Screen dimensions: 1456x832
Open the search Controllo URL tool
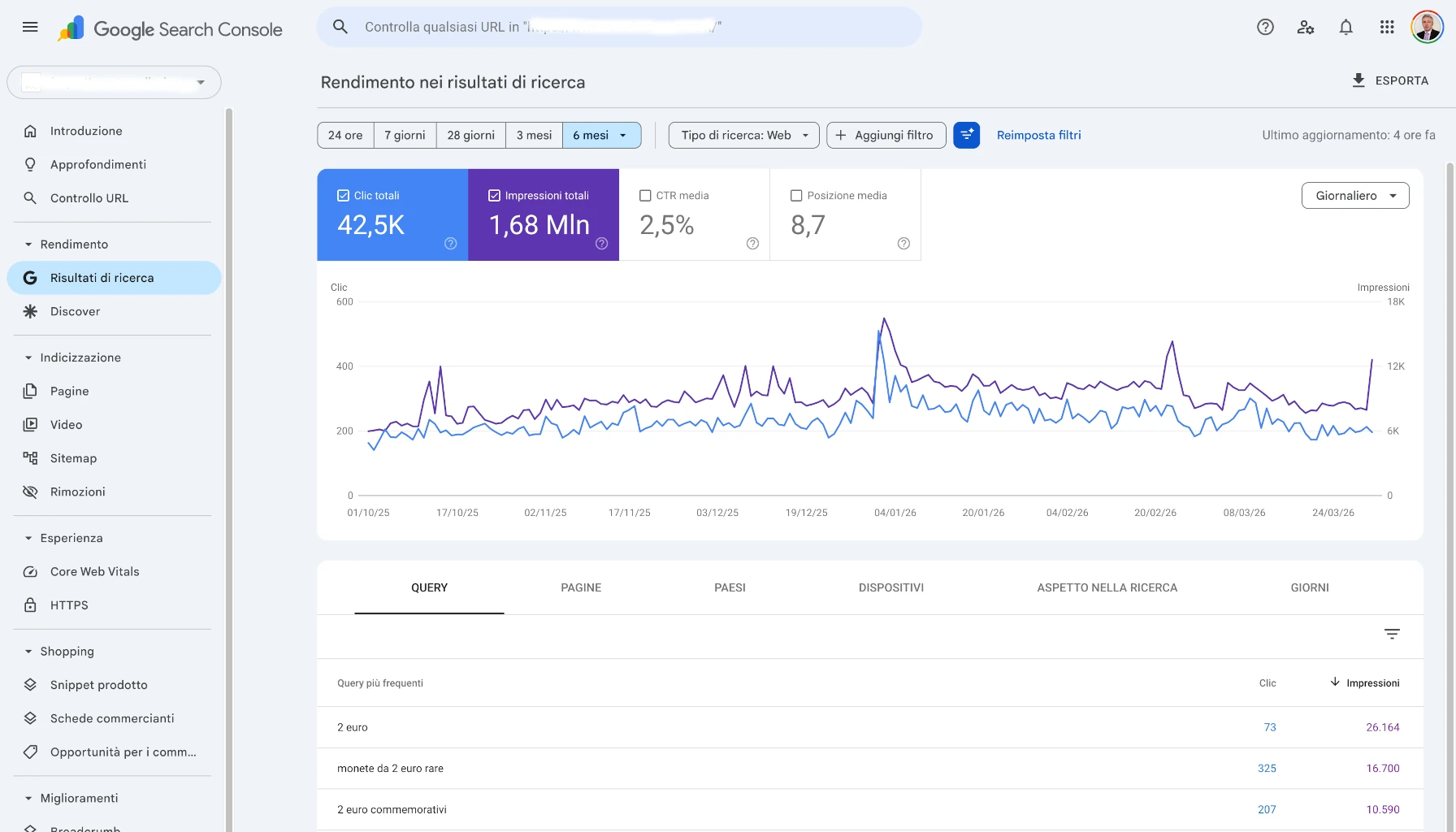pos(89,197)
